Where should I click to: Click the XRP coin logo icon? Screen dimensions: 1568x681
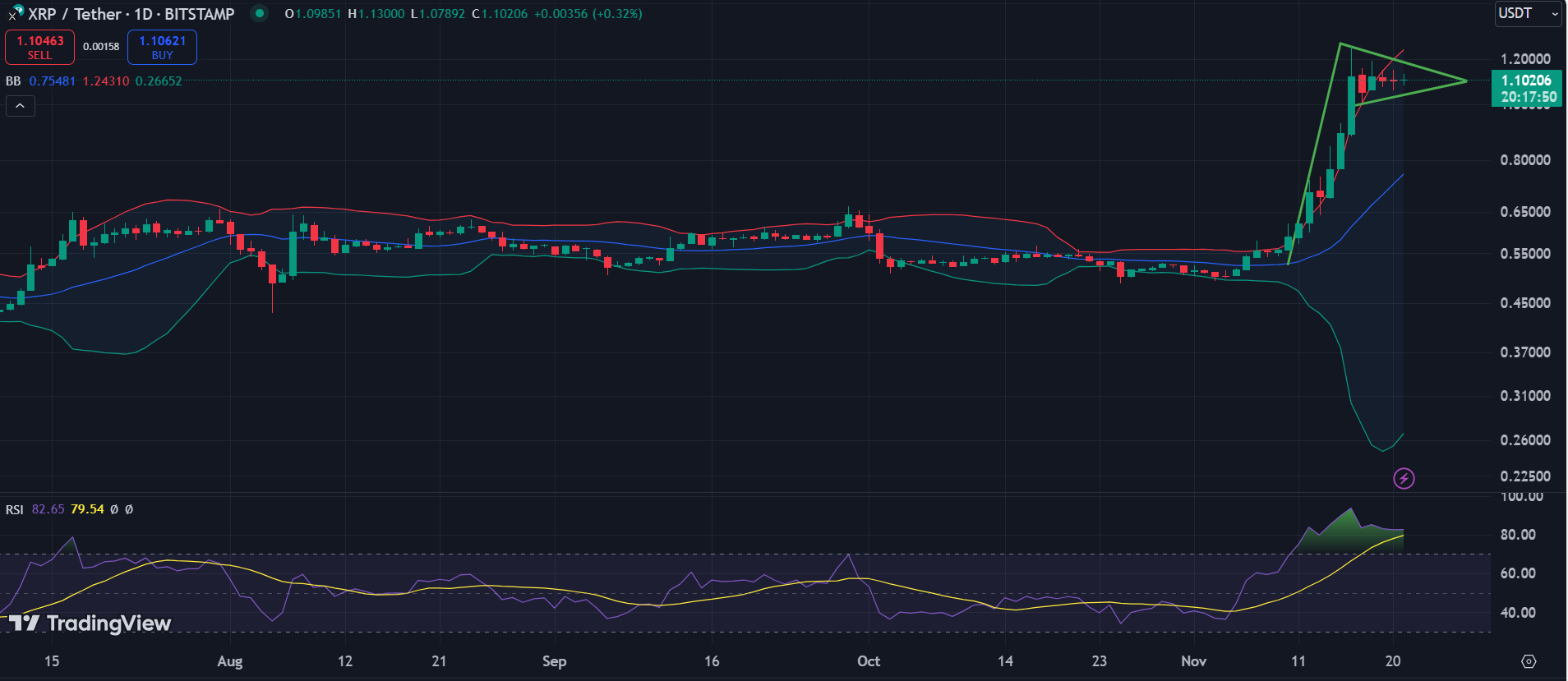15,12
